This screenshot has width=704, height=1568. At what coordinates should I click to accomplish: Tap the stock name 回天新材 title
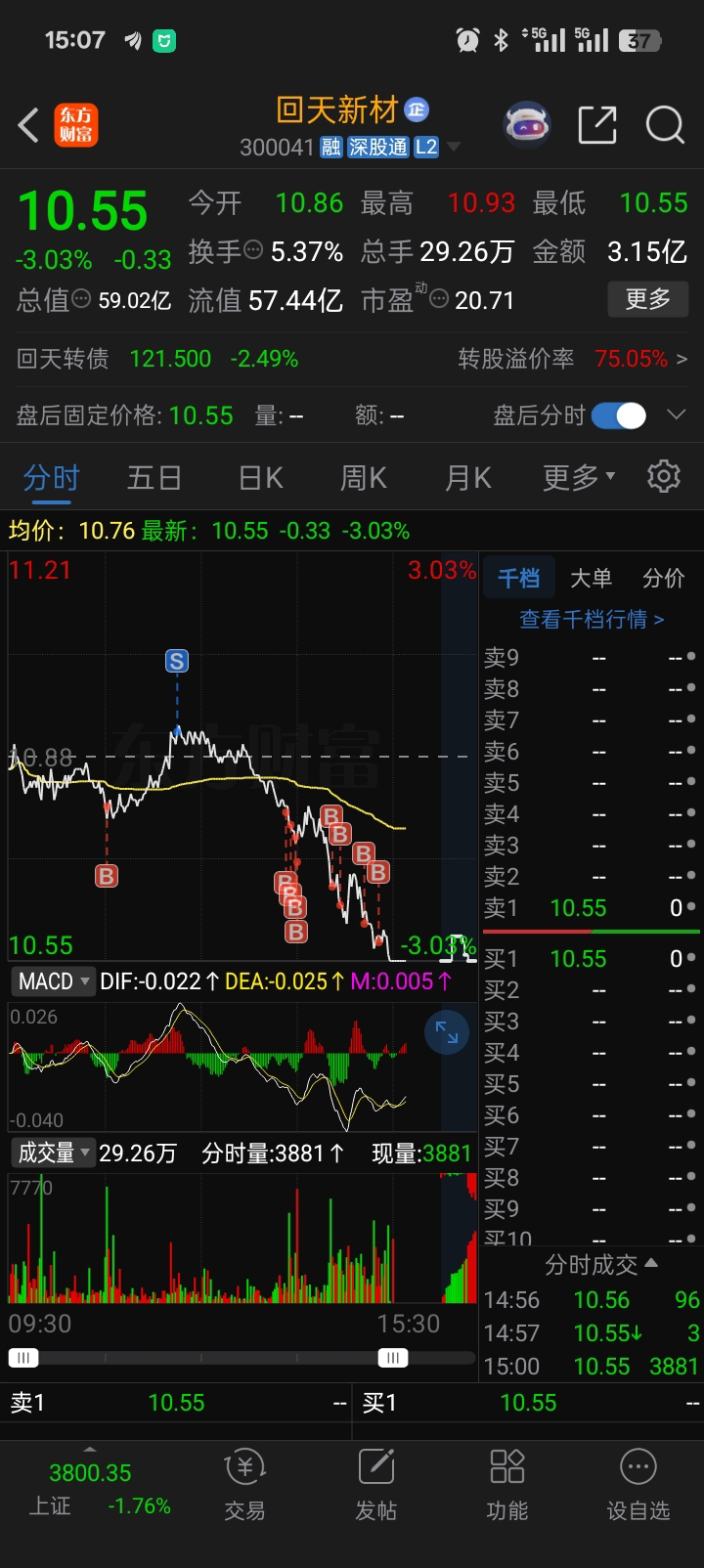[x=337, y=110]
